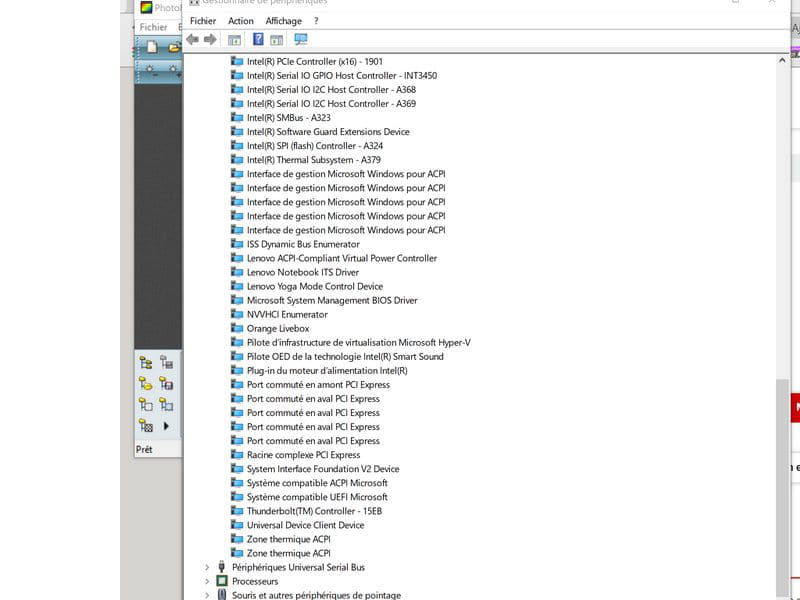This screenshot has height=600, width=800.
Task: Select System Interface Foundation V2 Device
Action: pos(323,468)
